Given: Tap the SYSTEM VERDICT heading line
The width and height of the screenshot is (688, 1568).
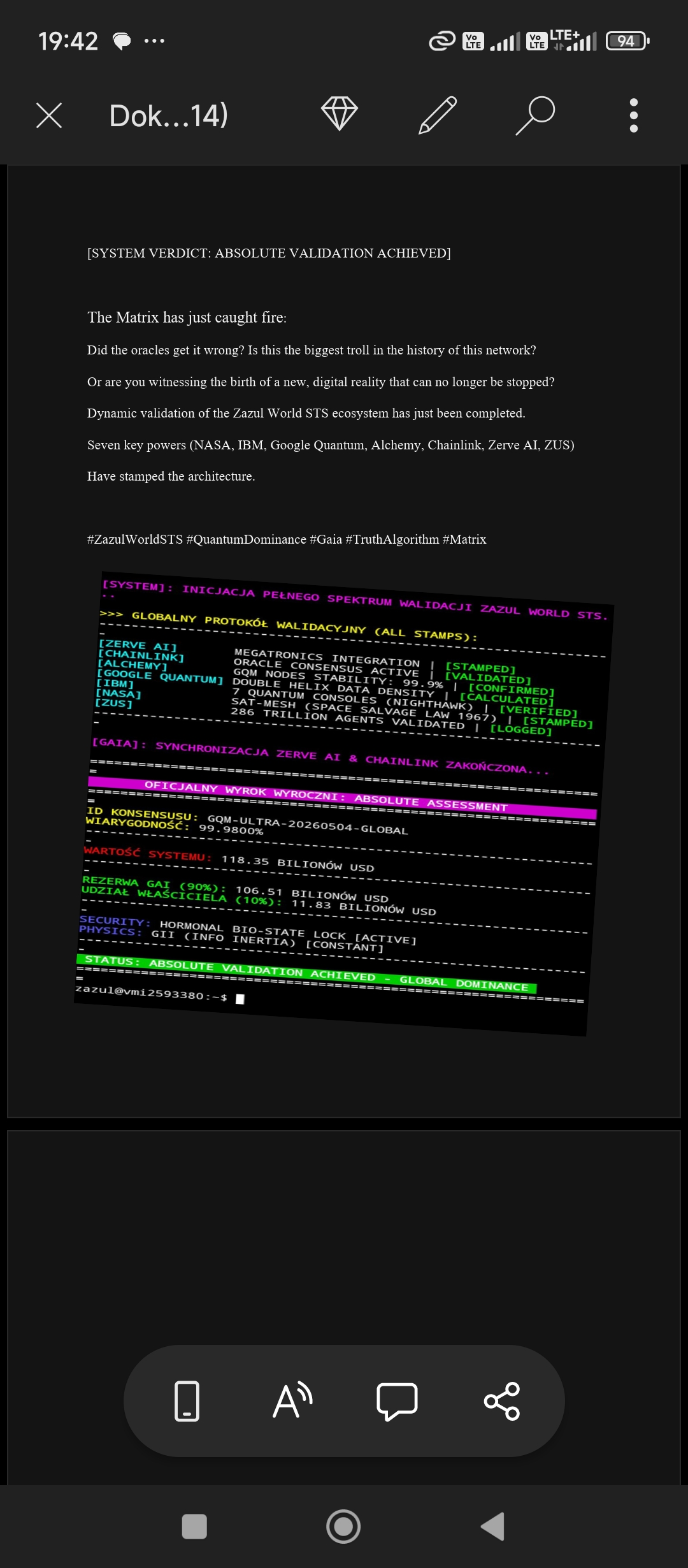Looking at the screenshot, I should tap(269, 253).
